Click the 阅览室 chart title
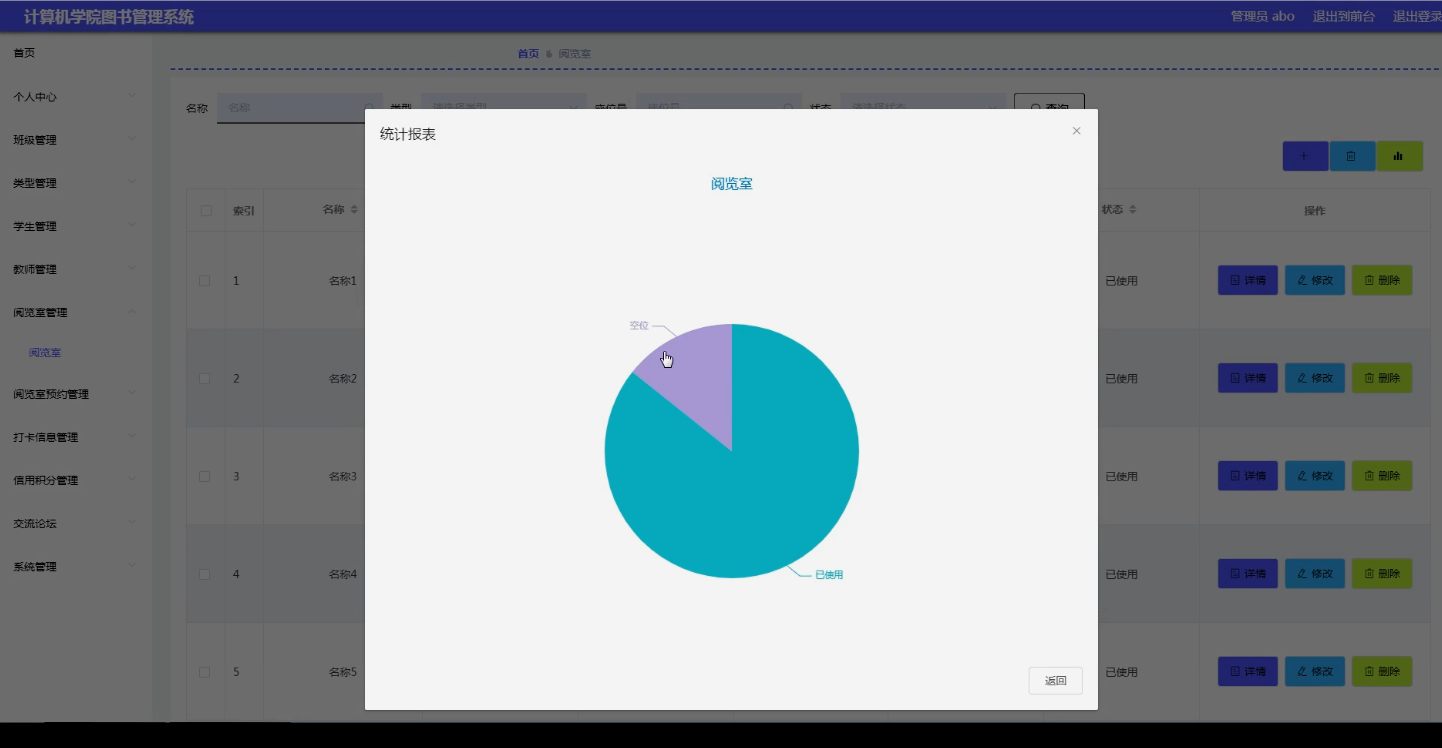Viewport: 1442px width, 748px height. click(x=732, y=184)
